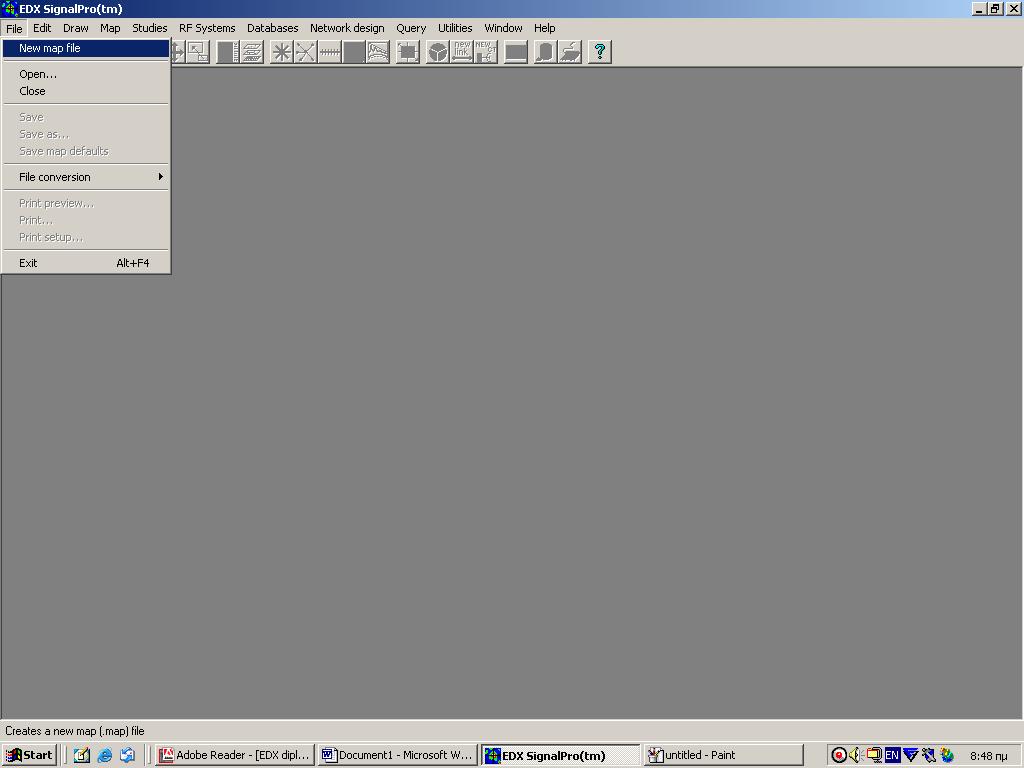Click the asterisk star toolbar icon
The image size is (1024, 768).
(x=281, y=52)
